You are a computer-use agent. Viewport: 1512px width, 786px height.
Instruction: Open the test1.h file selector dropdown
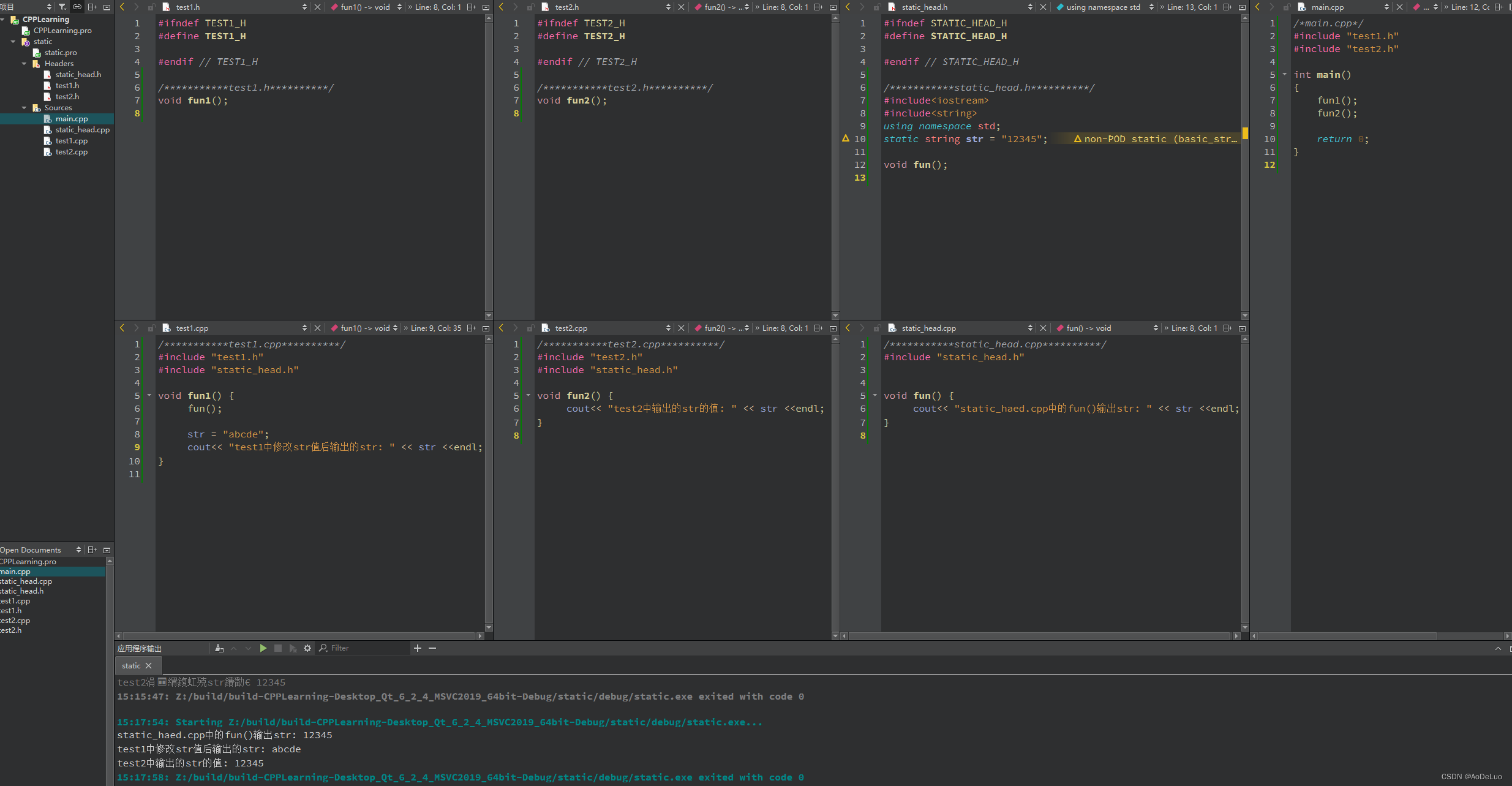(304, 7)
